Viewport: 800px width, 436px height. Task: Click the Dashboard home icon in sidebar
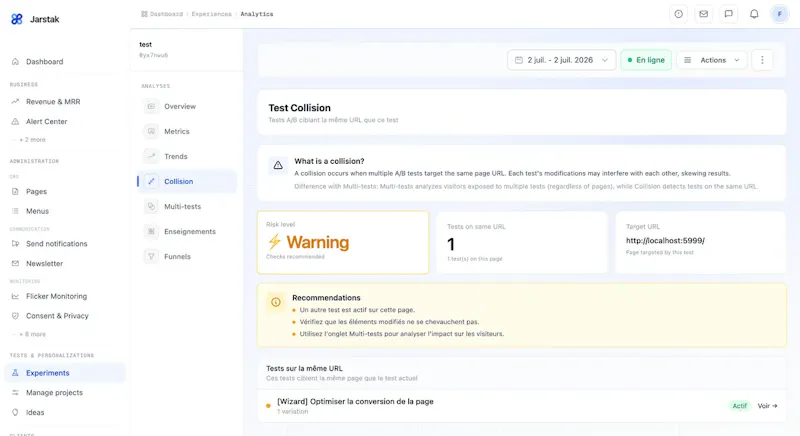pyautogui.click(x=15, y=62)
